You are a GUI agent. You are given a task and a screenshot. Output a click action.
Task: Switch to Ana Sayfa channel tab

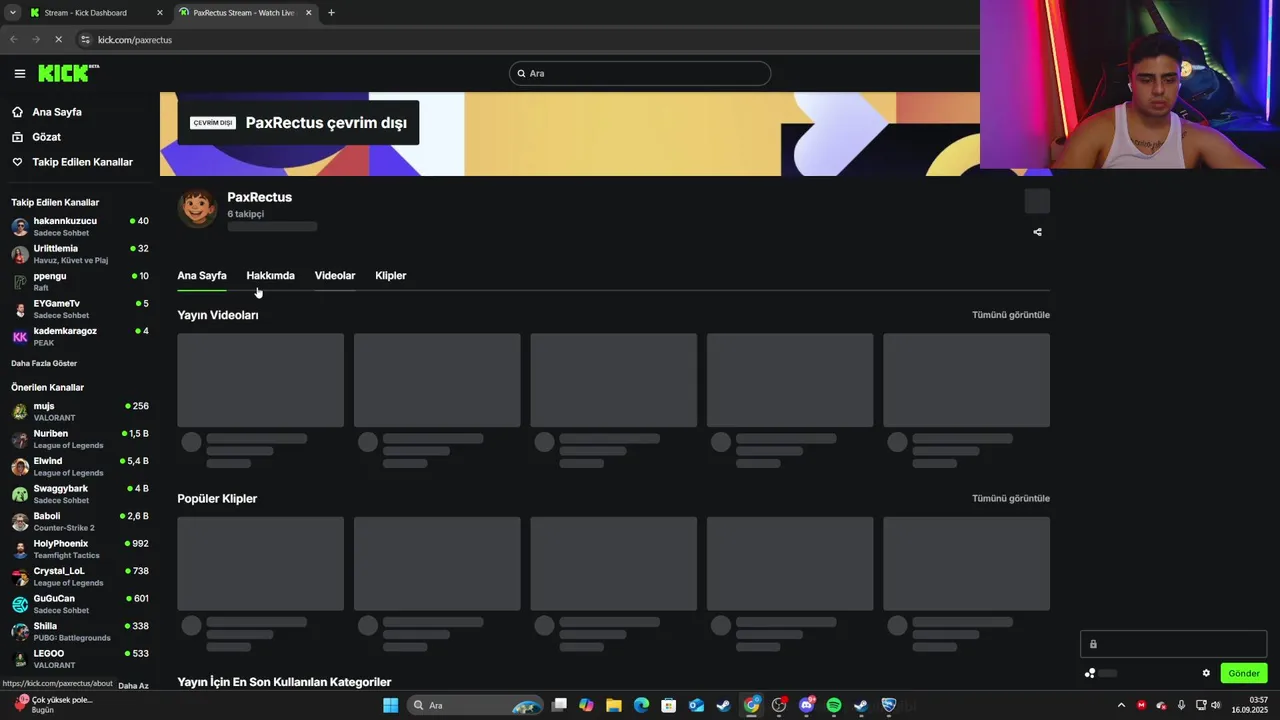coord(202,276)
